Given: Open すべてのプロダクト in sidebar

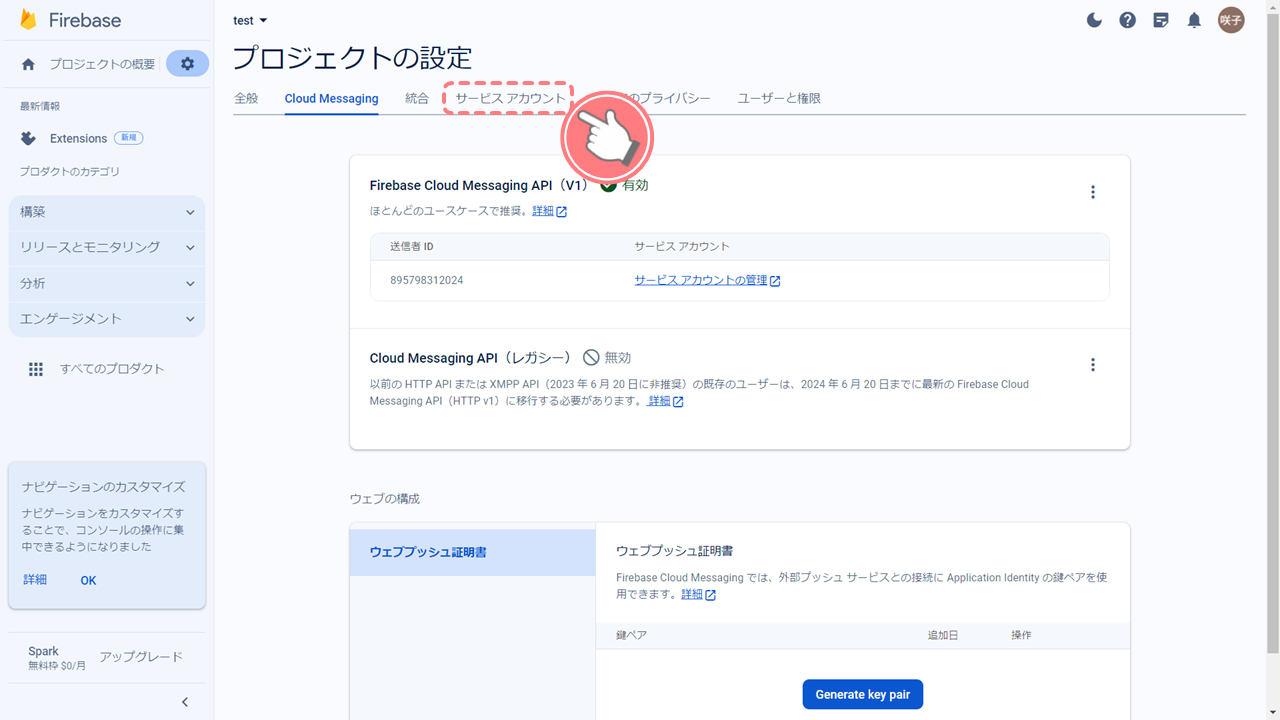Looking at the screenshot, I should point(112,369).
